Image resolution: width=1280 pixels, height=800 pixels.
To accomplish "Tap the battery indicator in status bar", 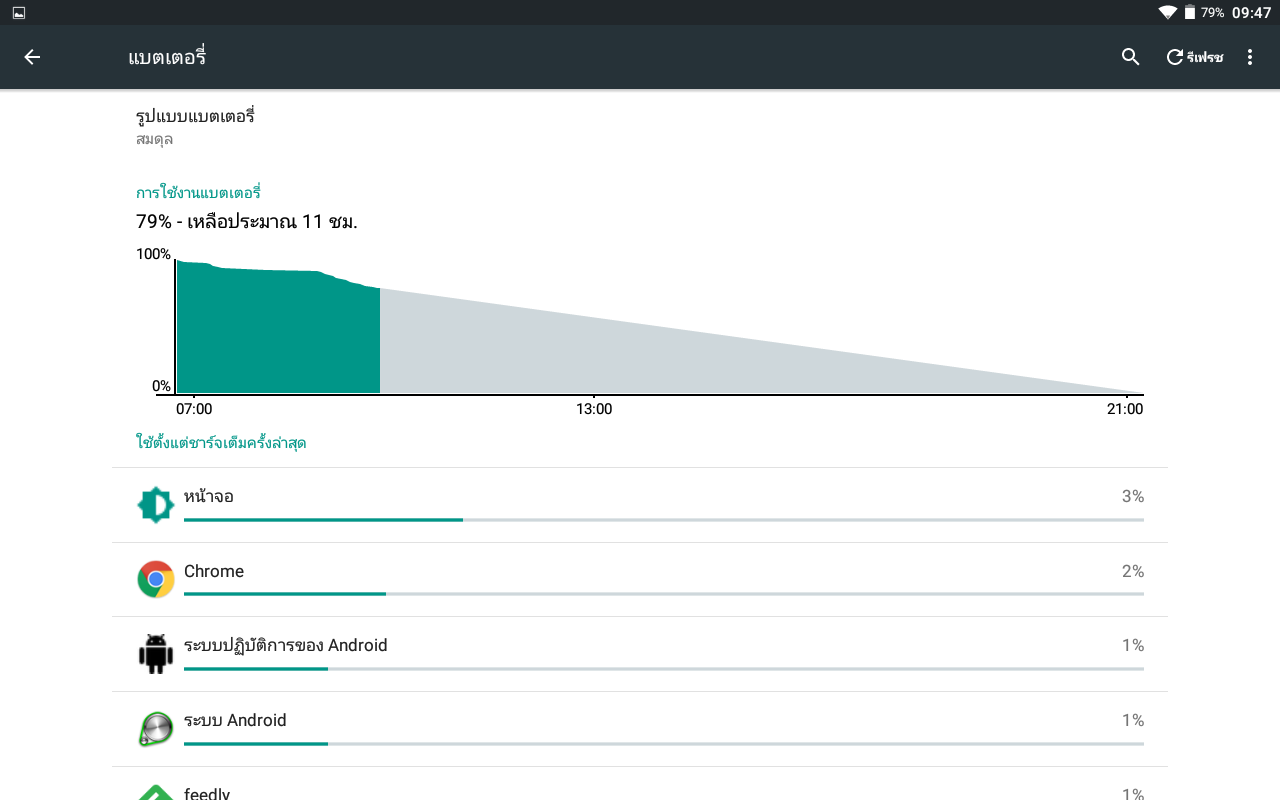I will click(1190, 12).
